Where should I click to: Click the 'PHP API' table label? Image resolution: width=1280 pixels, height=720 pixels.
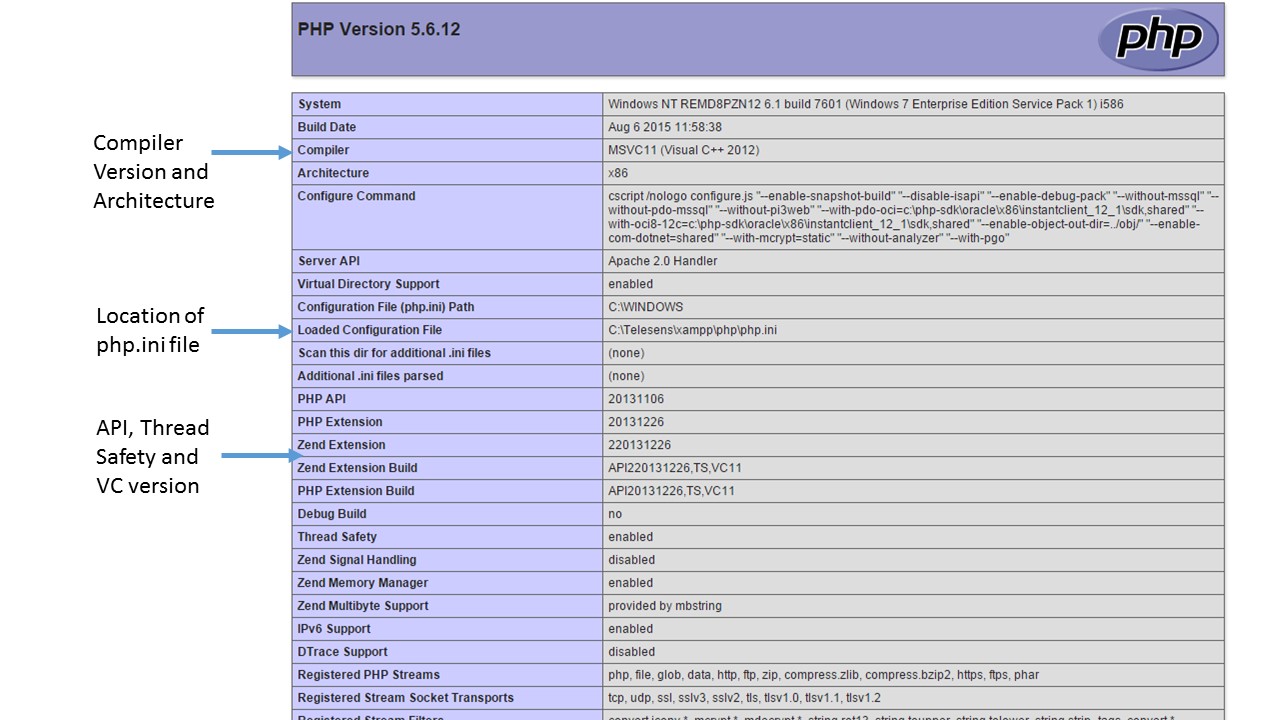(321, 399)
